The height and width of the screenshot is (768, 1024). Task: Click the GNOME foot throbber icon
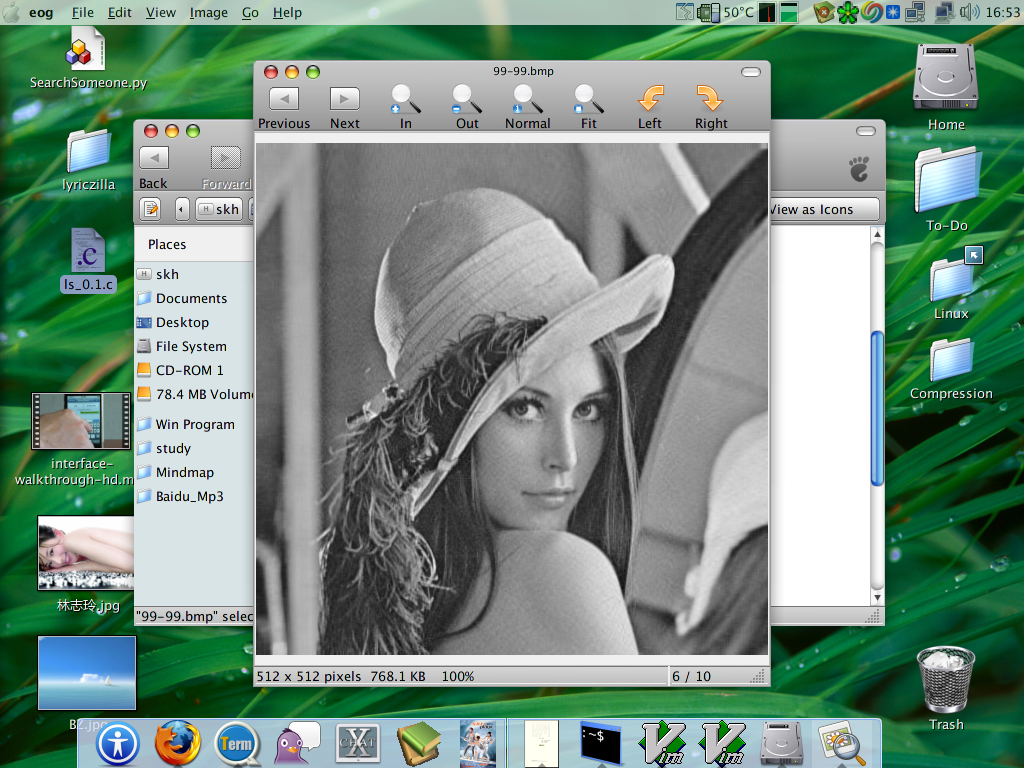pos(859,168)
